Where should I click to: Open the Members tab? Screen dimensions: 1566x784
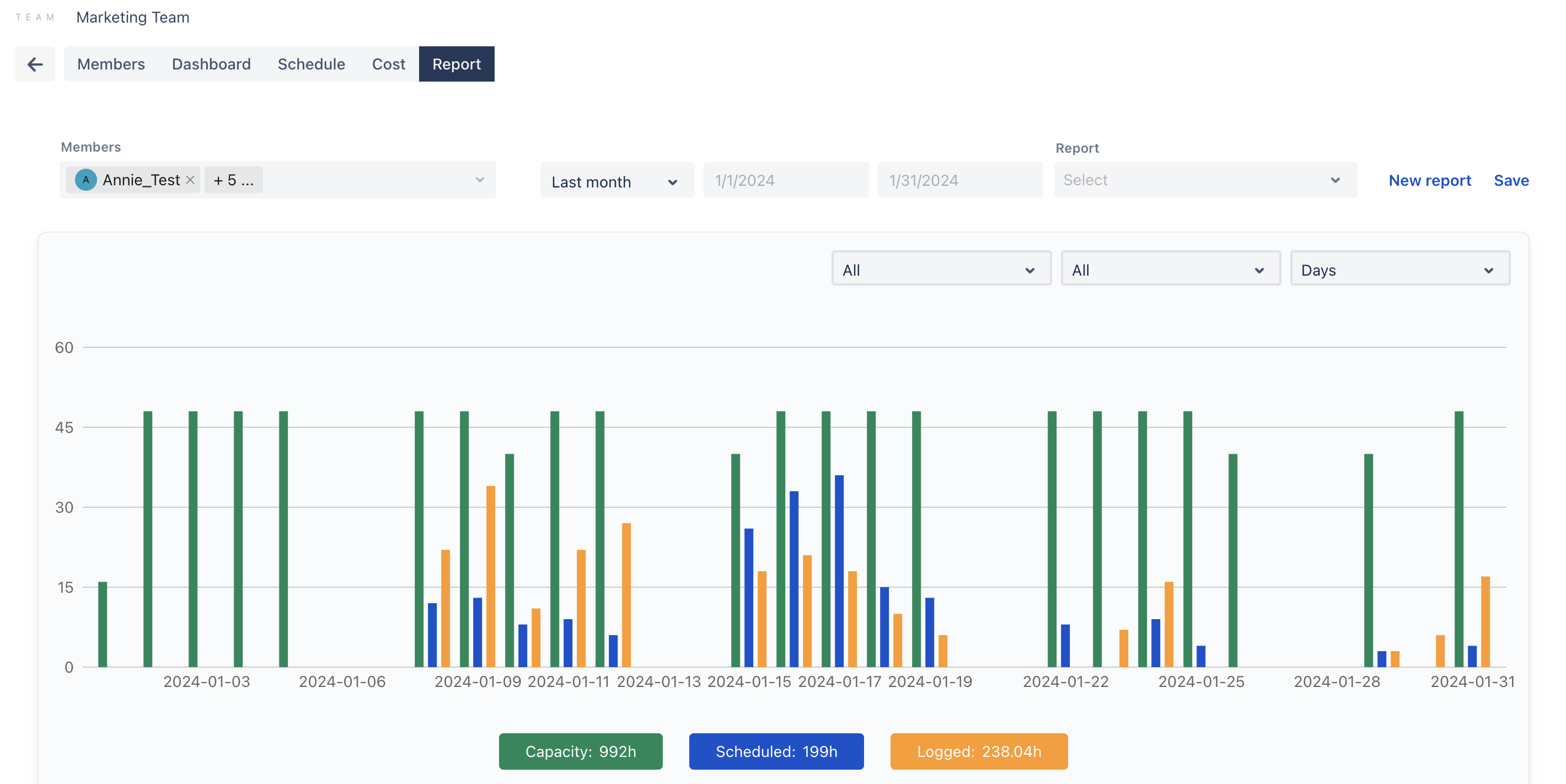(111, 64)
